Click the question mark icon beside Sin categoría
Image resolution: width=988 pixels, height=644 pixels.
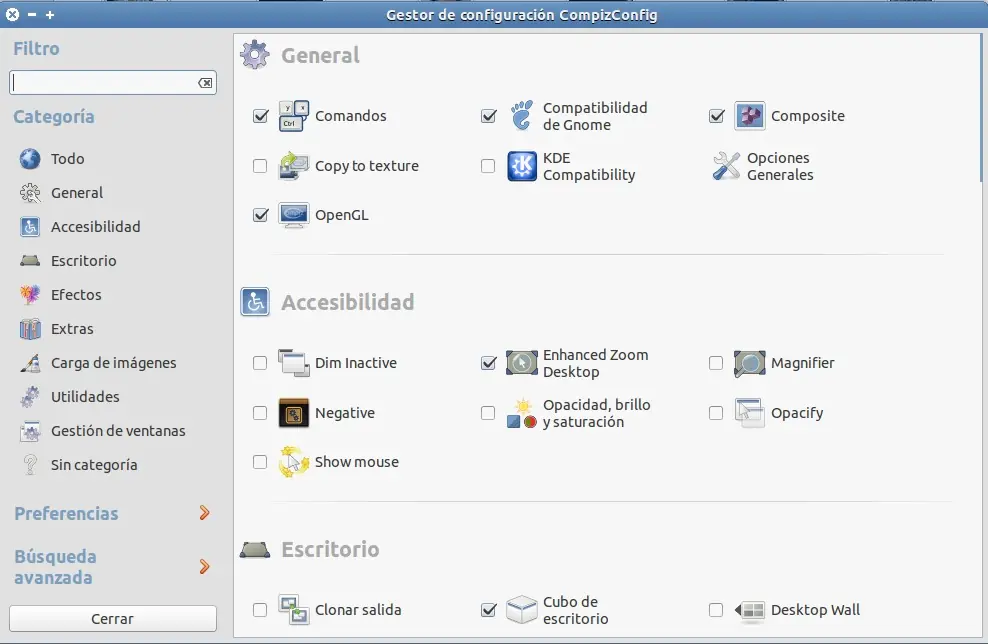(30, 465)
